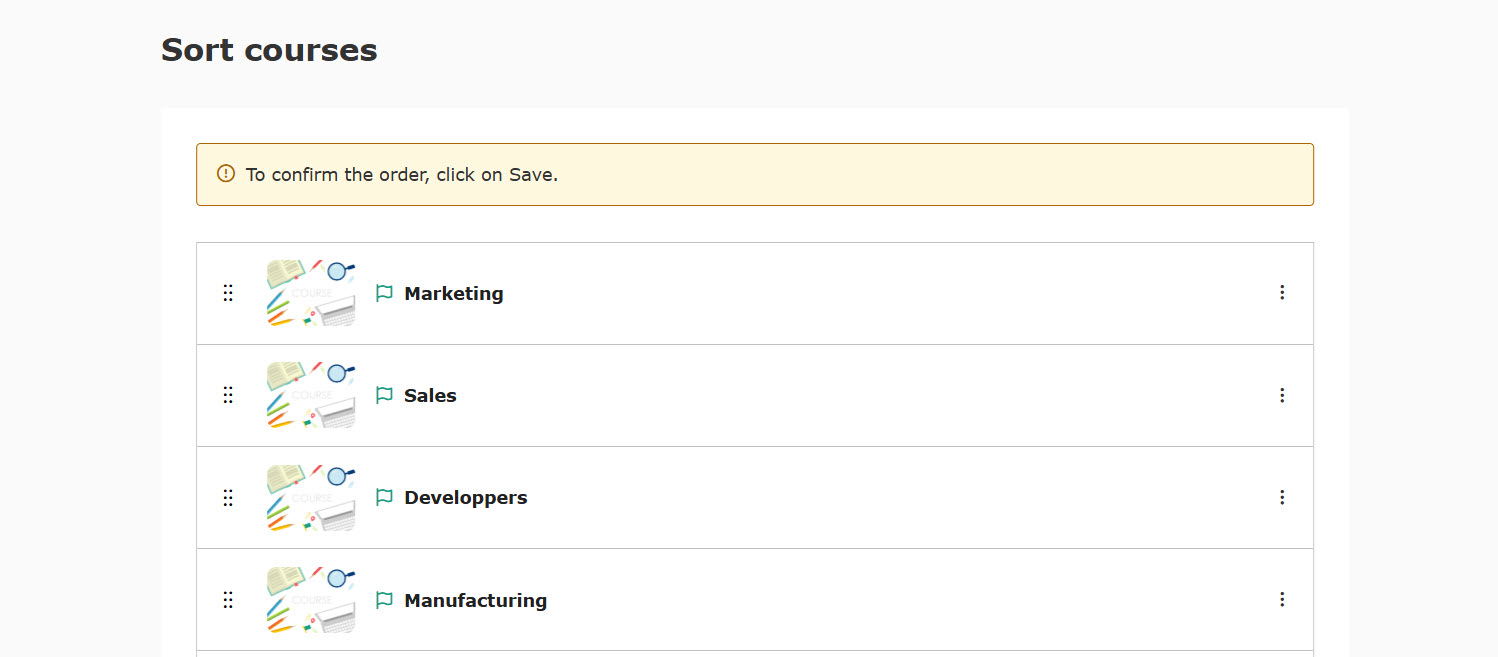This screenshot has height=657, width=1498.
Task: Open the Sales course options menu
Action: click(x=1282, y=395)
